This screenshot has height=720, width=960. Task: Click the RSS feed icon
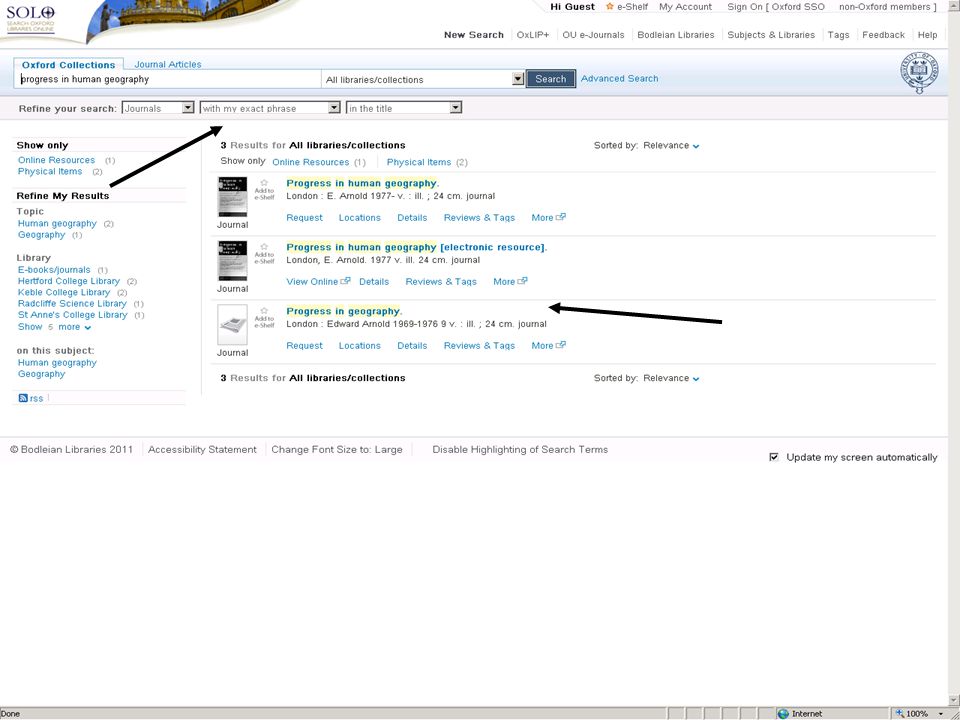23,398
